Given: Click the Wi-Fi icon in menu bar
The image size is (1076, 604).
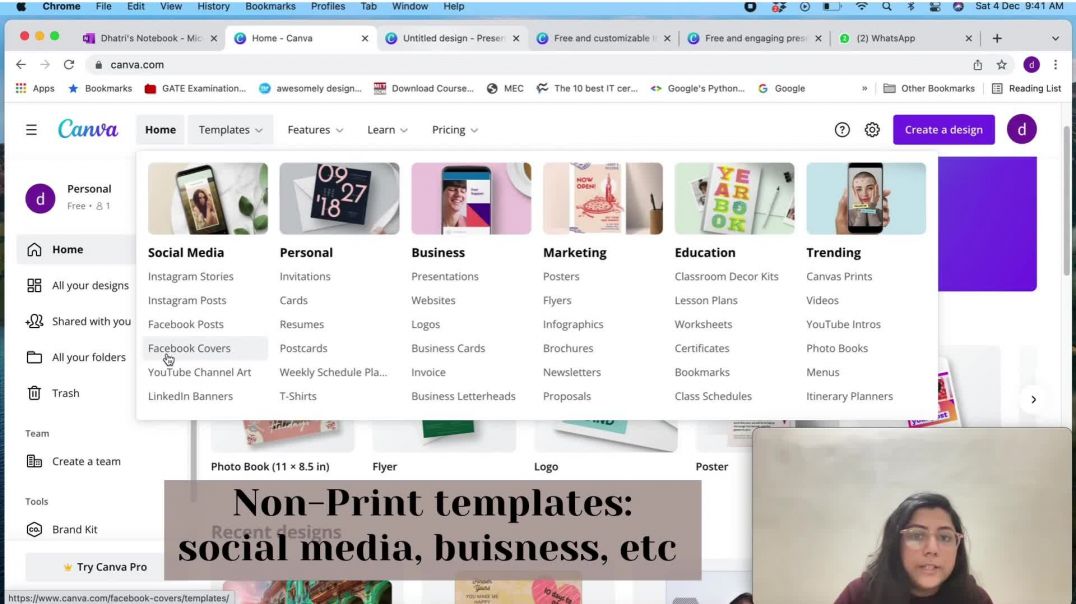Looking at the screenshot, I should [862, 6].
